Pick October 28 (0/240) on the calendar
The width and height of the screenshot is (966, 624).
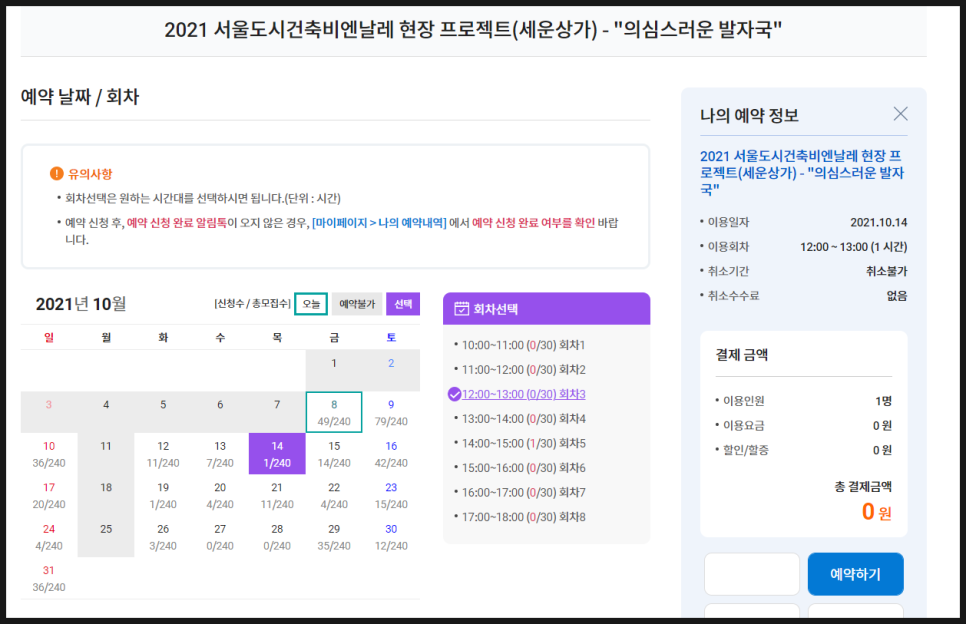(277, 537)
